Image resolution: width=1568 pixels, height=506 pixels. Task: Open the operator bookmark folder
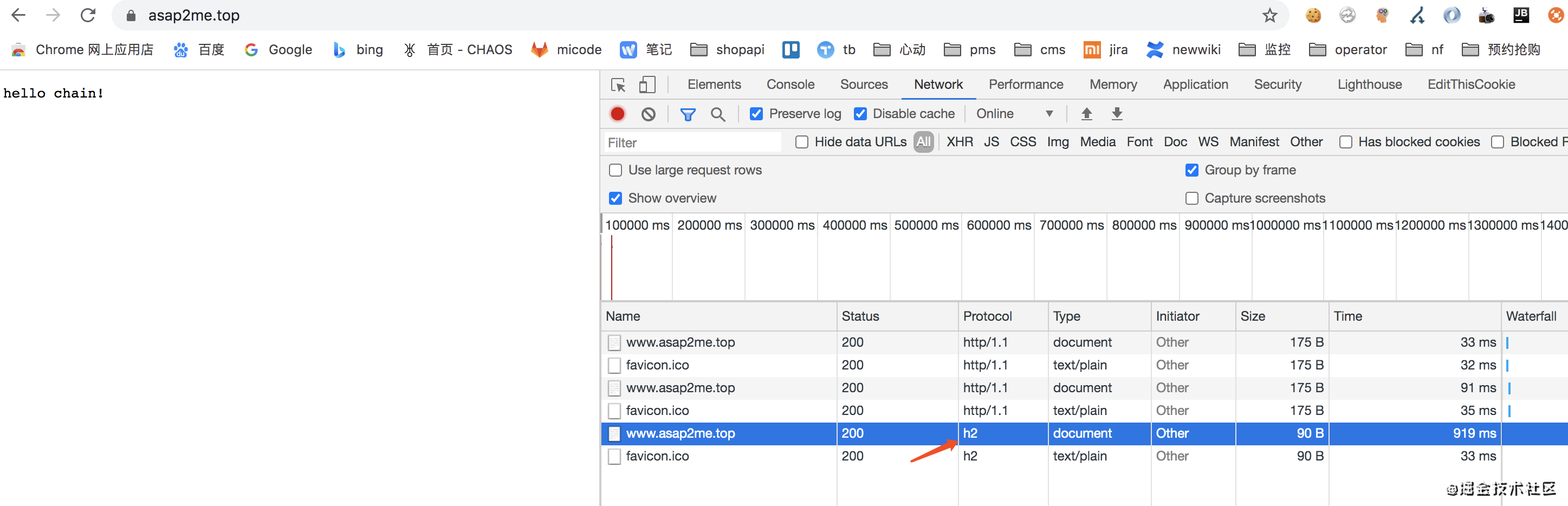pos(1347,50)
